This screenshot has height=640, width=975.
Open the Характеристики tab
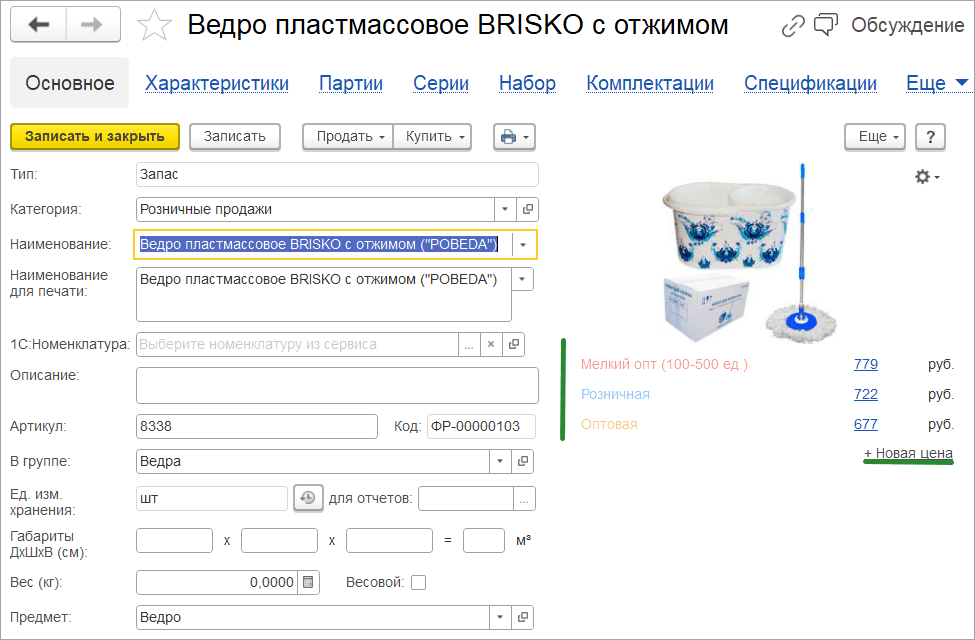coord(216,83)
